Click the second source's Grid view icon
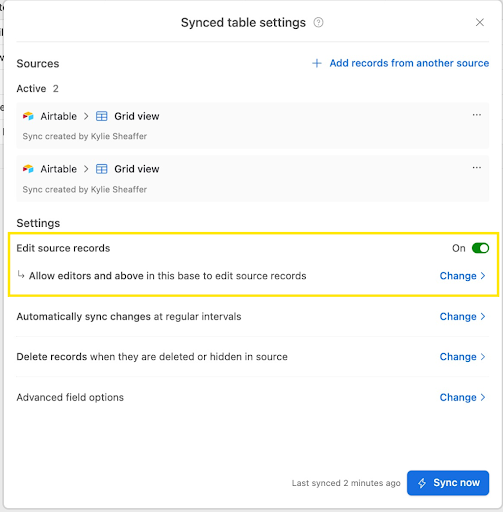This screenshot has height=512, width=503. (x=102, y=169)
